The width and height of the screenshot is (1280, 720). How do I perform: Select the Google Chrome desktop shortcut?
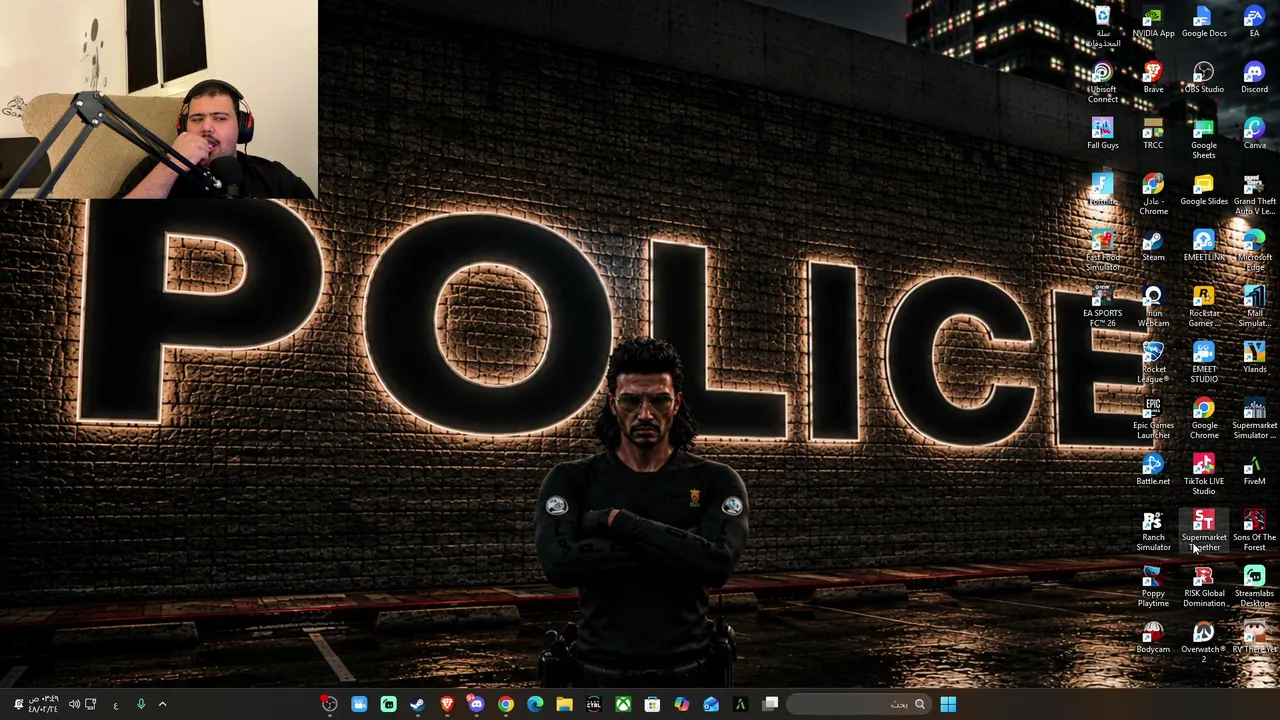pos(1204,418)
